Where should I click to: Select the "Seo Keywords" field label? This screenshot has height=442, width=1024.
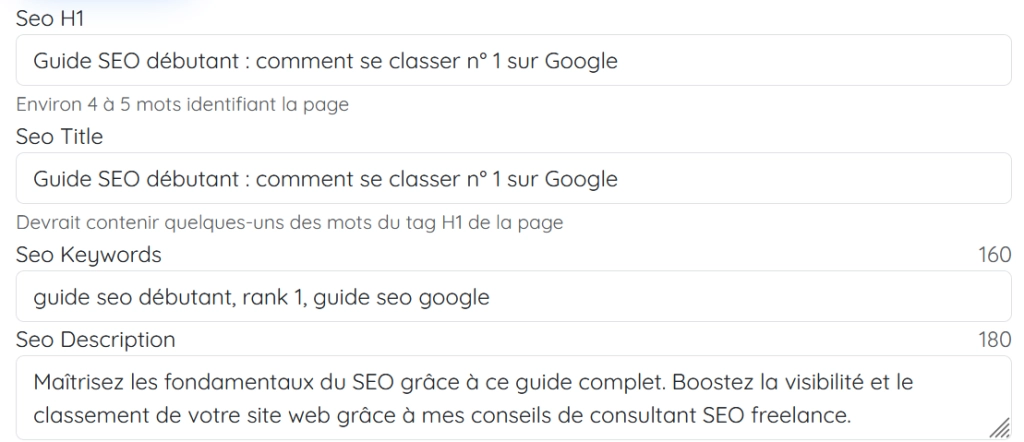[88, 255]
